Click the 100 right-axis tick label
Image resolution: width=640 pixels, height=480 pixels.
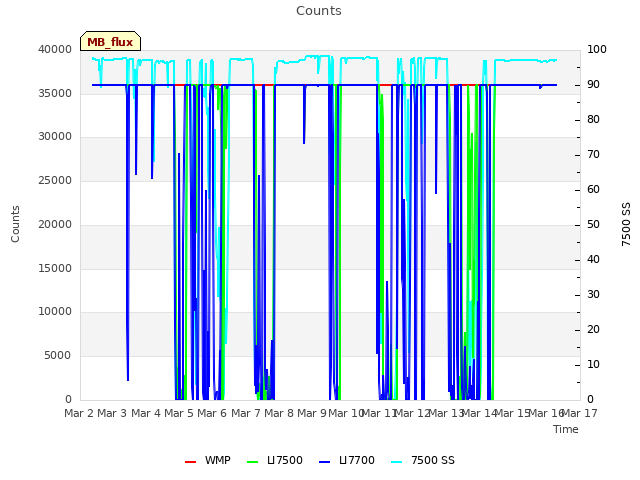click(597, 49)
